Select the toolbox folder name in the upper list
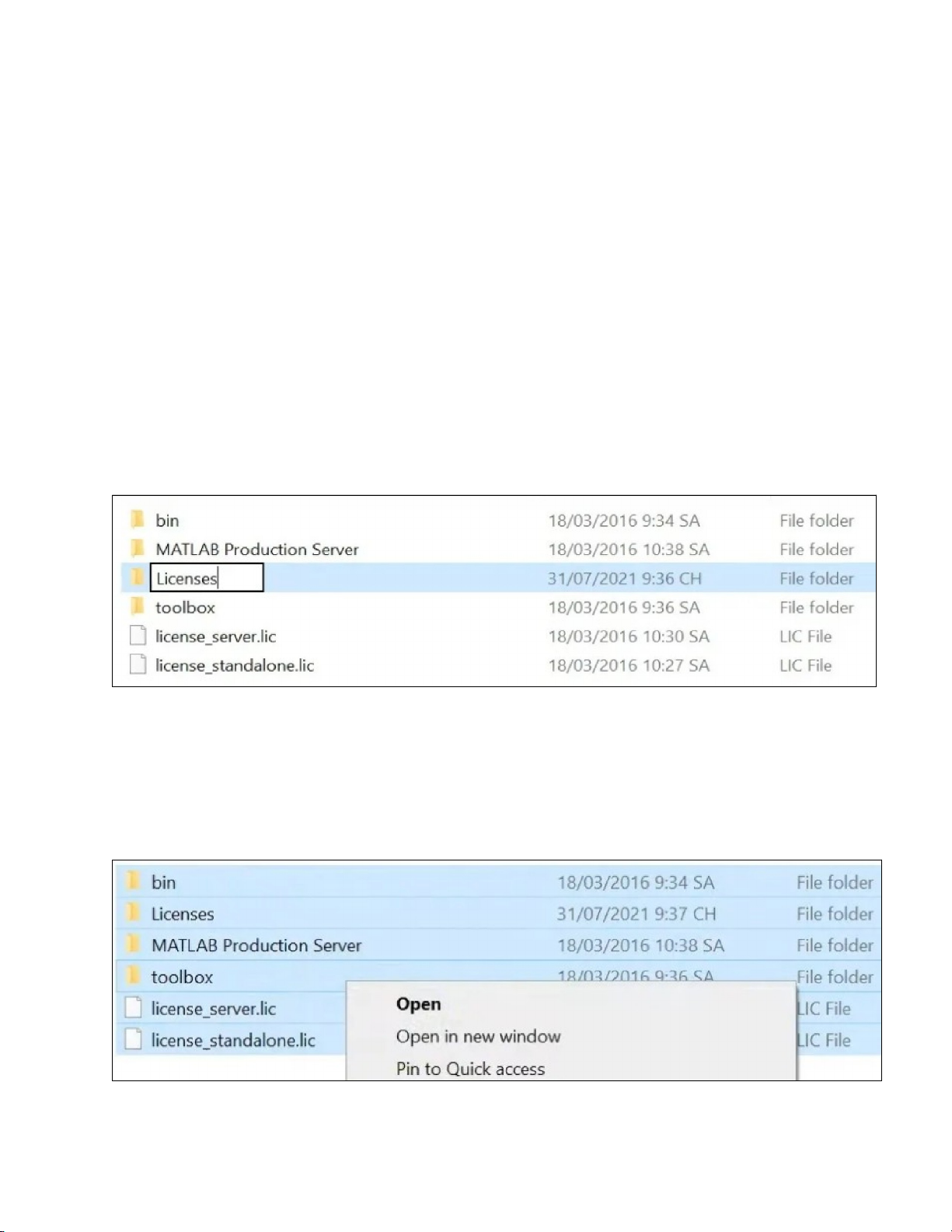 pyautogui.click(x=185, y=607)
